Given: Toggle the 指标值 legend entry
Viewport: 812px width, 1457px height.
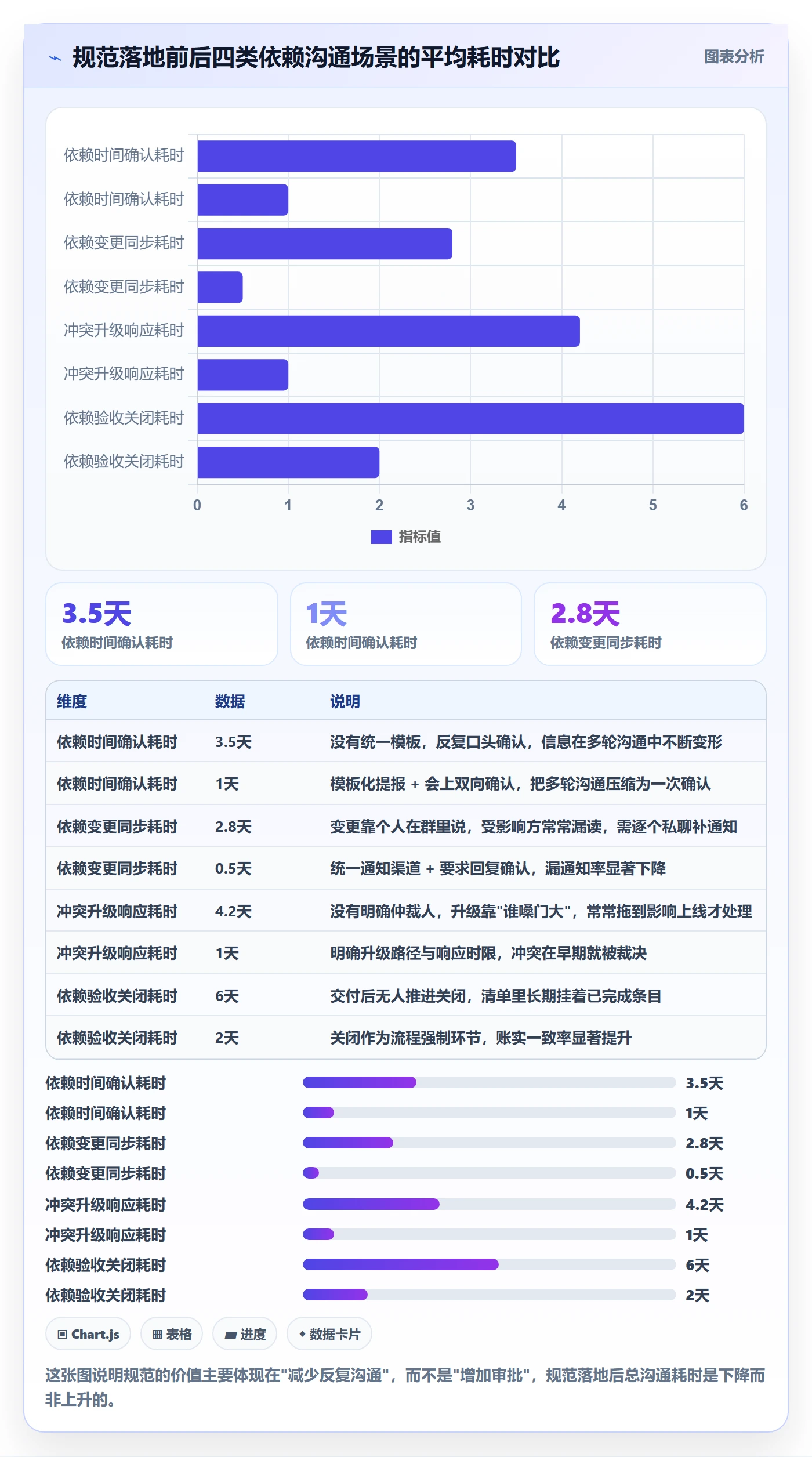Looking at the screenshot, I should coord(406,537).
